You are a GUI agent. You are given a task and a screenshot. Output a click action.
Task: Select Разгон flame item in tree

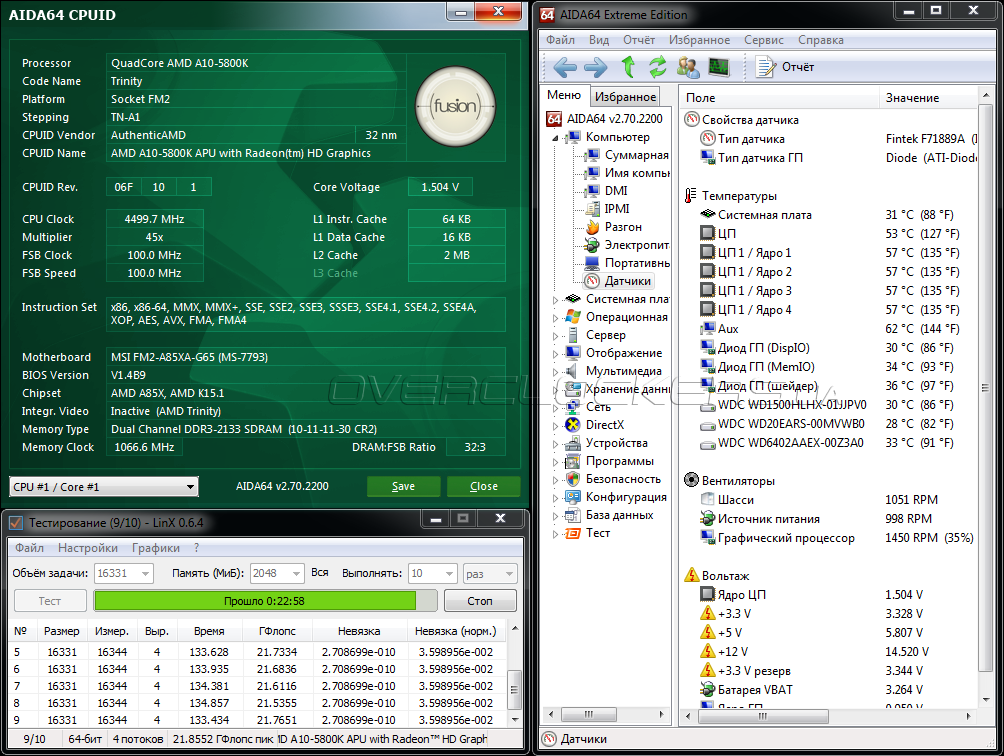click(622, 227)
